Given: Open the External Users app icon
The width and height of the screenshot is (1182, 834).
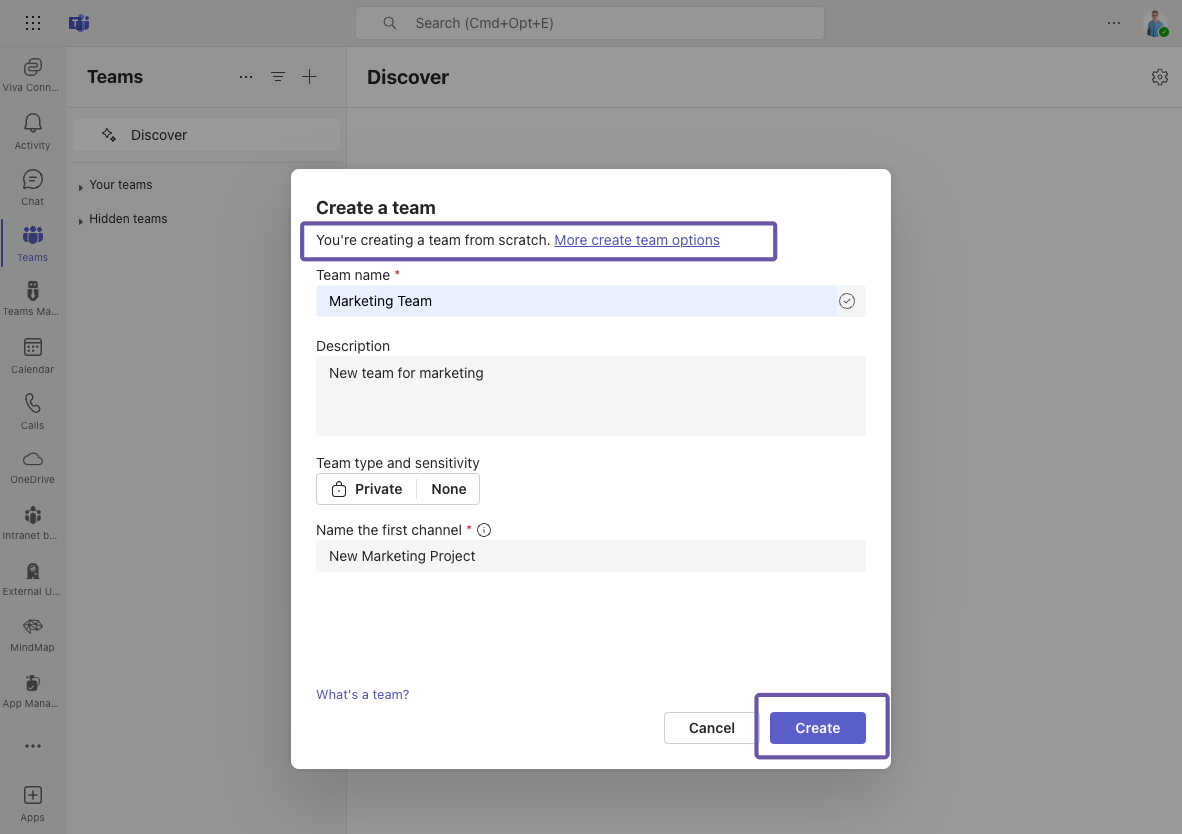Looking at the screenshot, I should pyautogui.click(x=32, y=579).
